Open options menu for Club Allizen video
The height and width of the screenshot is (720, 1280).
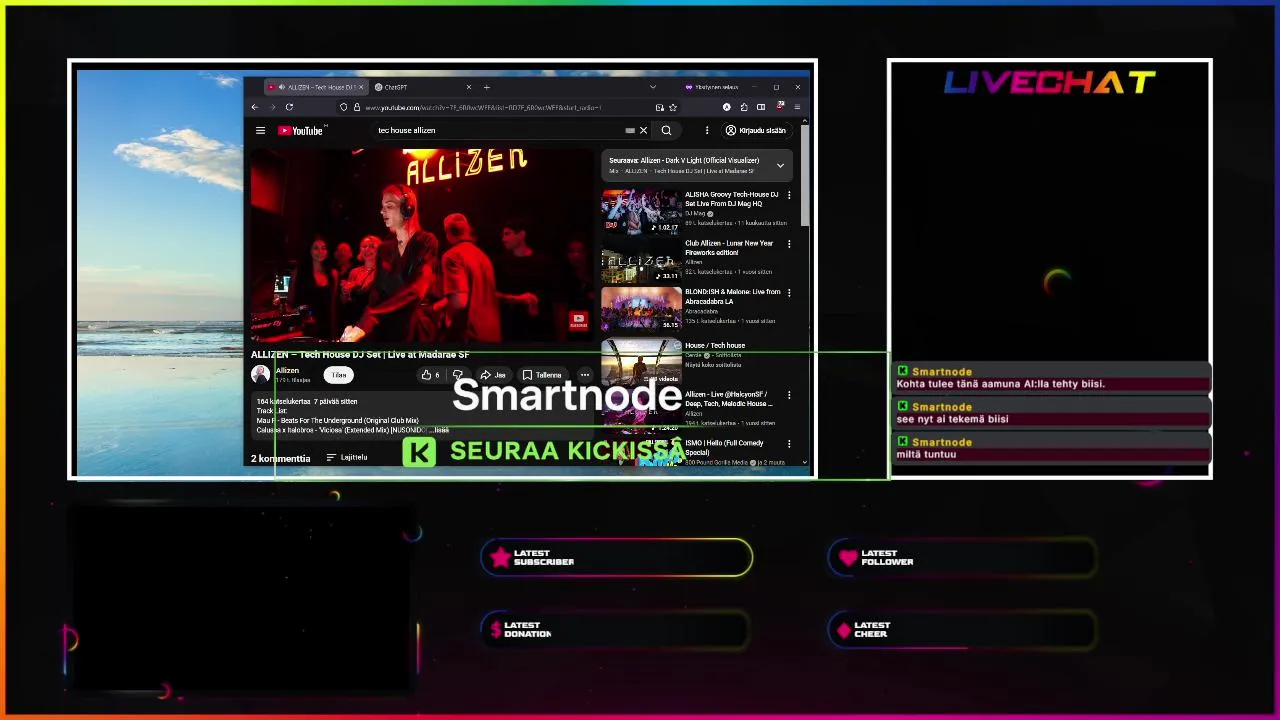coord(789,244)
